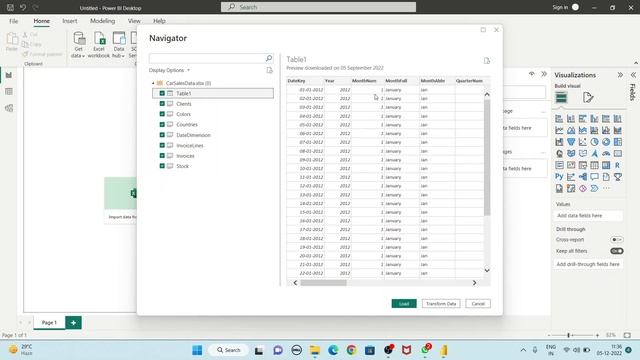640x360 pixels.
Task: Open the File menu
Action: tap(13, 21)
